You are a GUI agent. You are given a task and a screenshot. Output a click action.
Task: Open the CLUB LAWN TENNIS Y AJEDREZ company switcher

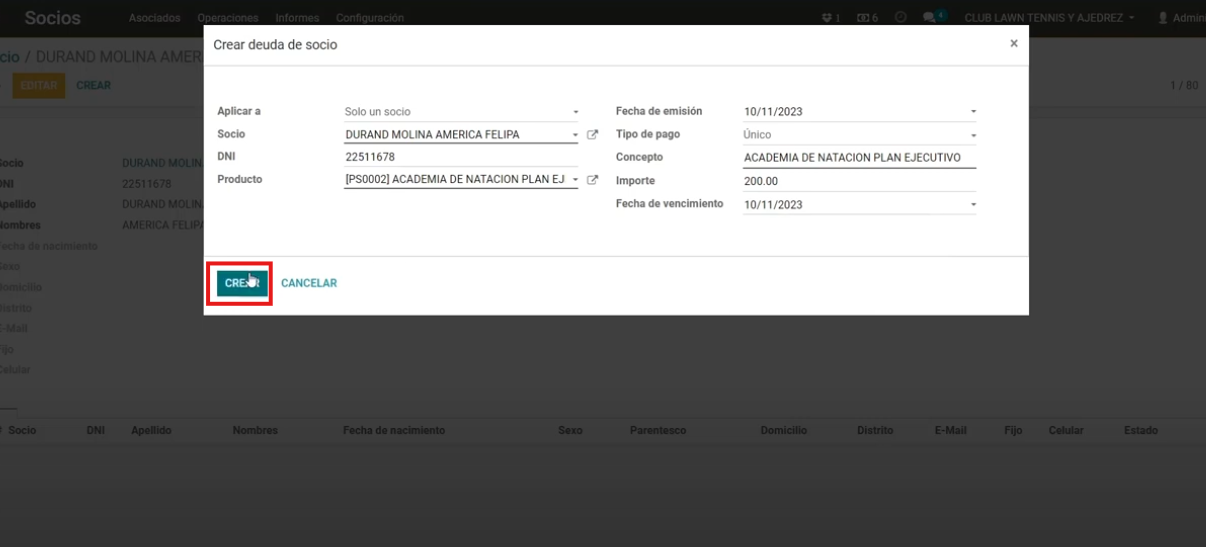(x=1050, y=18)
